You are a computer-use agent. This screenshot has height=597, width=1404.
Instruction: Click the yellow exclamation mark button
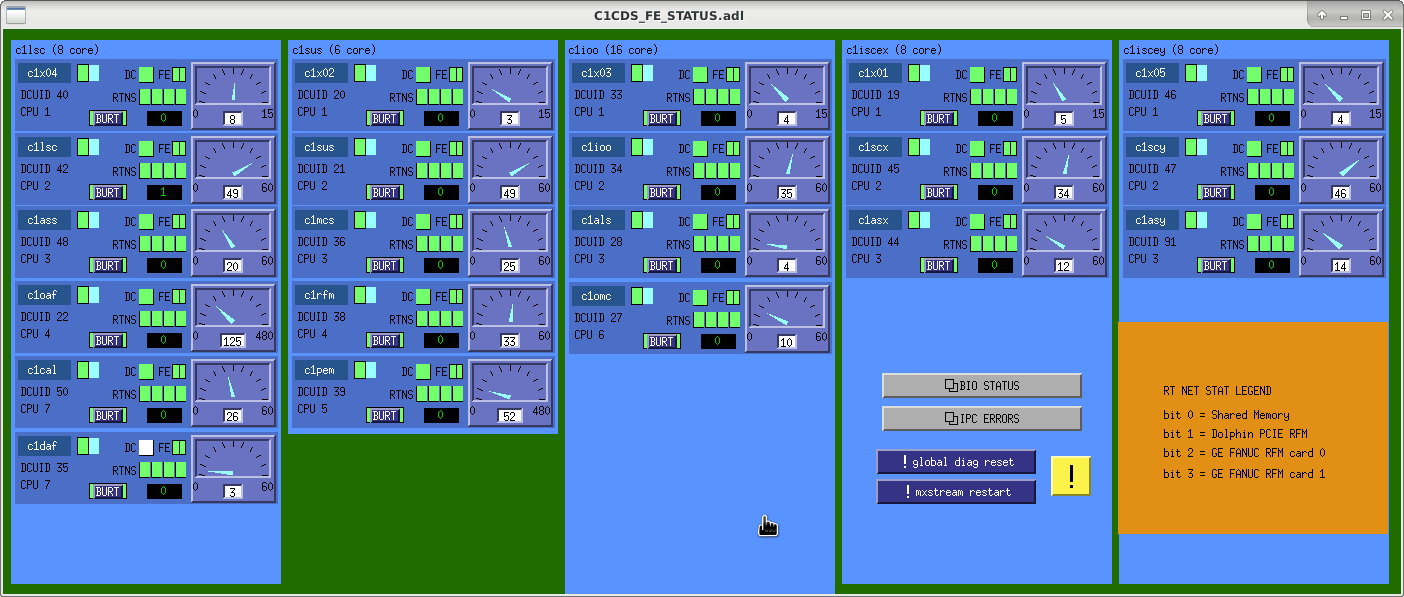pos(1070,476)
